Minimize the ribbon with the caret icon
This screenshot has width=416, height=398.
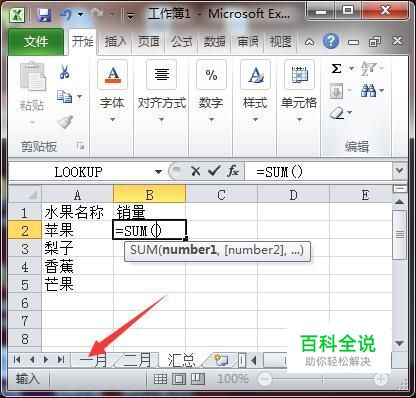click(309, 42)
